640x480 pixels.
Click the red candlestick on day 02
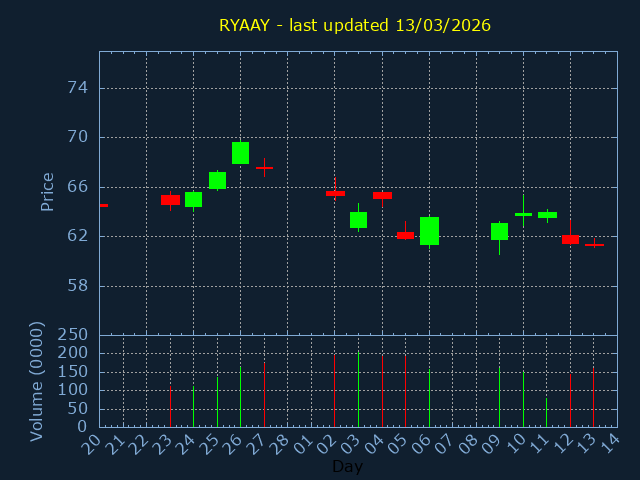pos(335,193)
